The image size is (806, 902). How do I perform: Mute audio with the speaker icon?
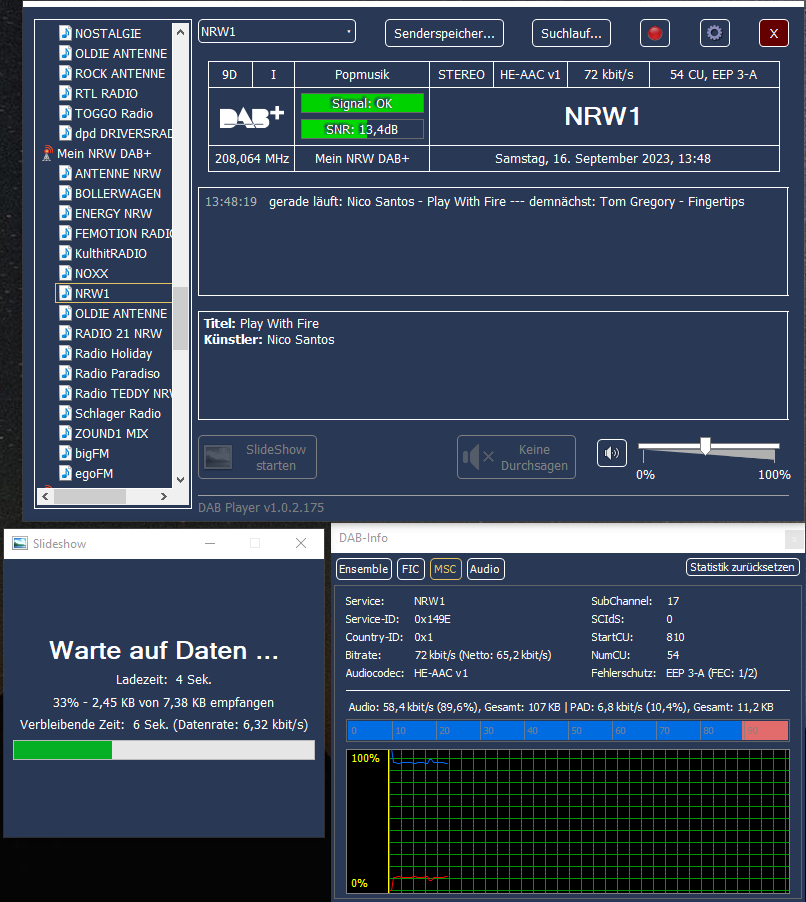[x=612, y=454]
